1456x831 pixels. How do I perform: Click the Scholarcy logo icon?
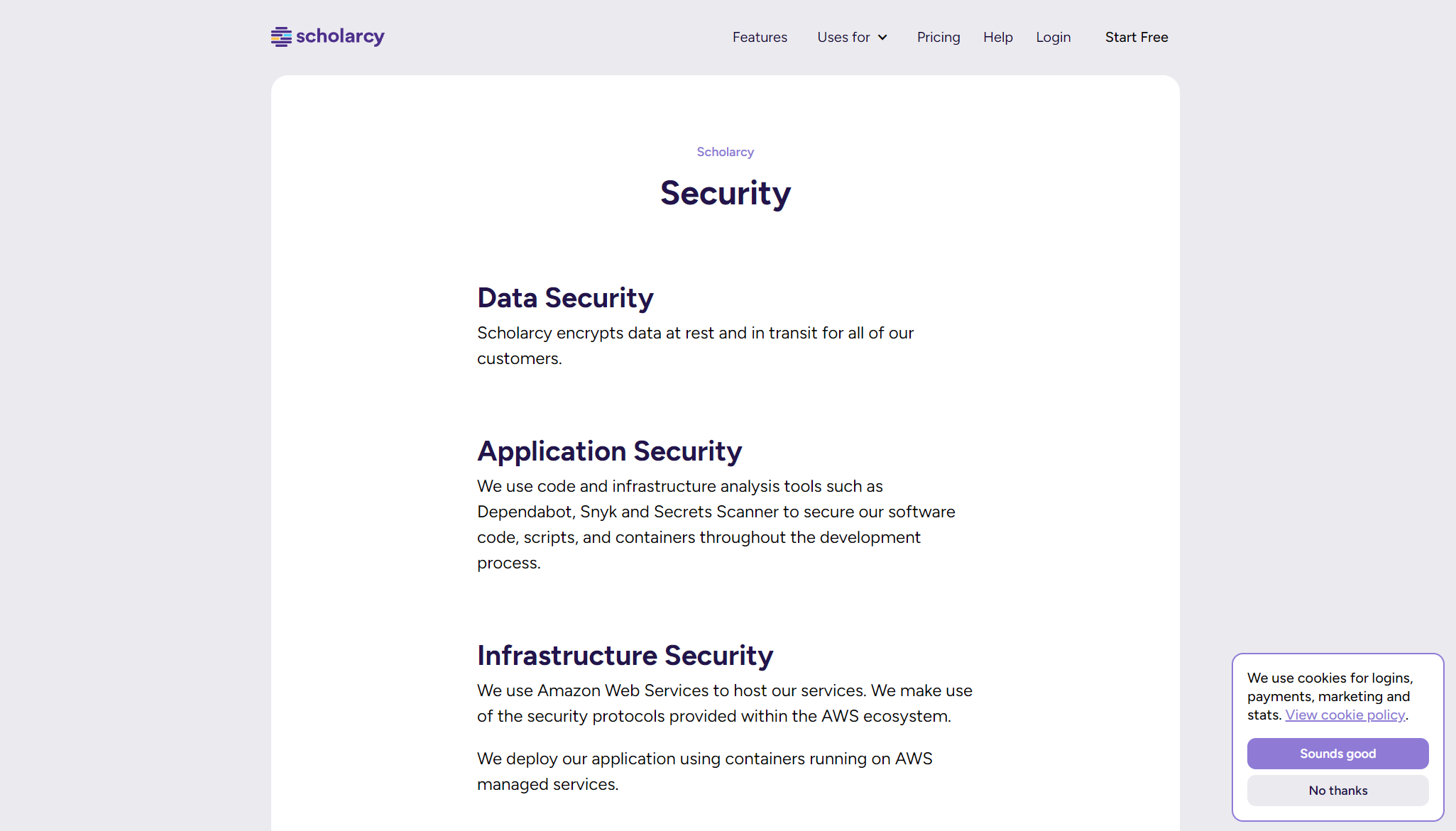pyautogui.click(x=281, y=37)
